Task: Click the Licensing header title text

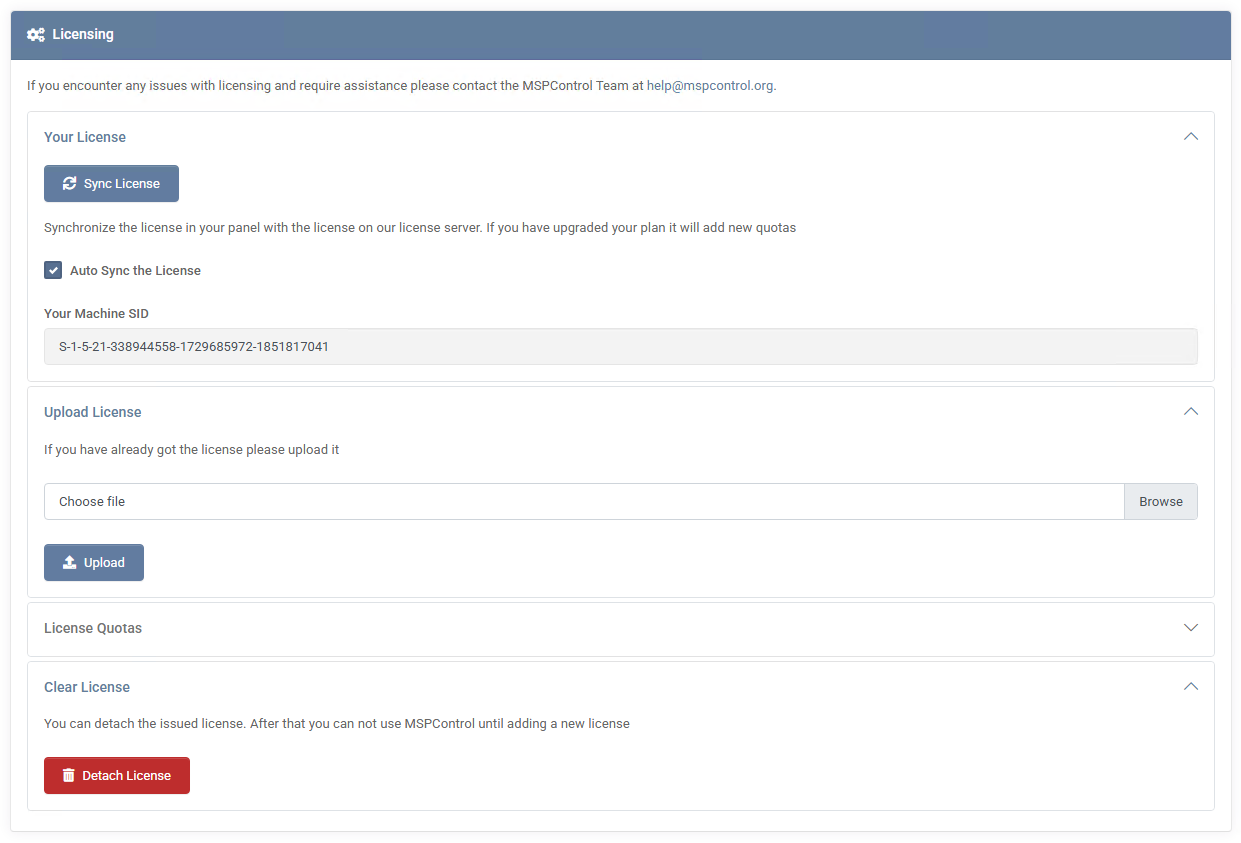Action: (83, 35)
